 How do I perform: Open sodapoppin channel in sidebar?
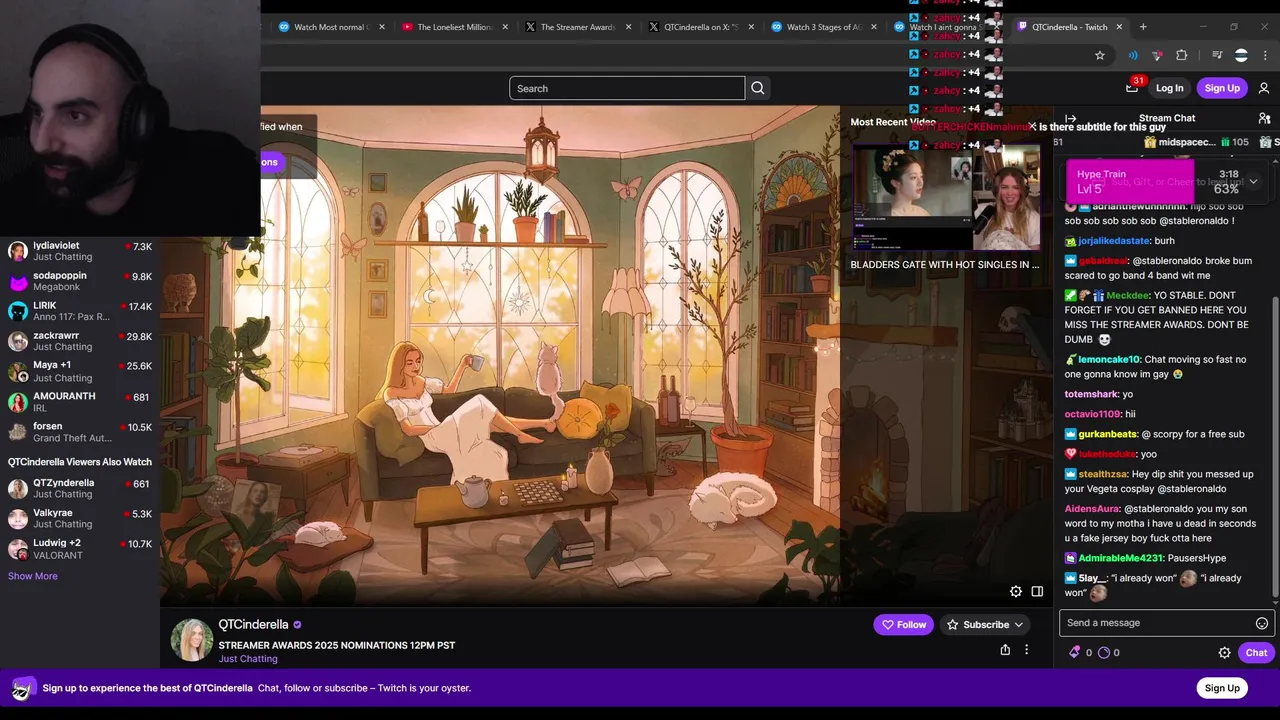click(x=80, y=281)
